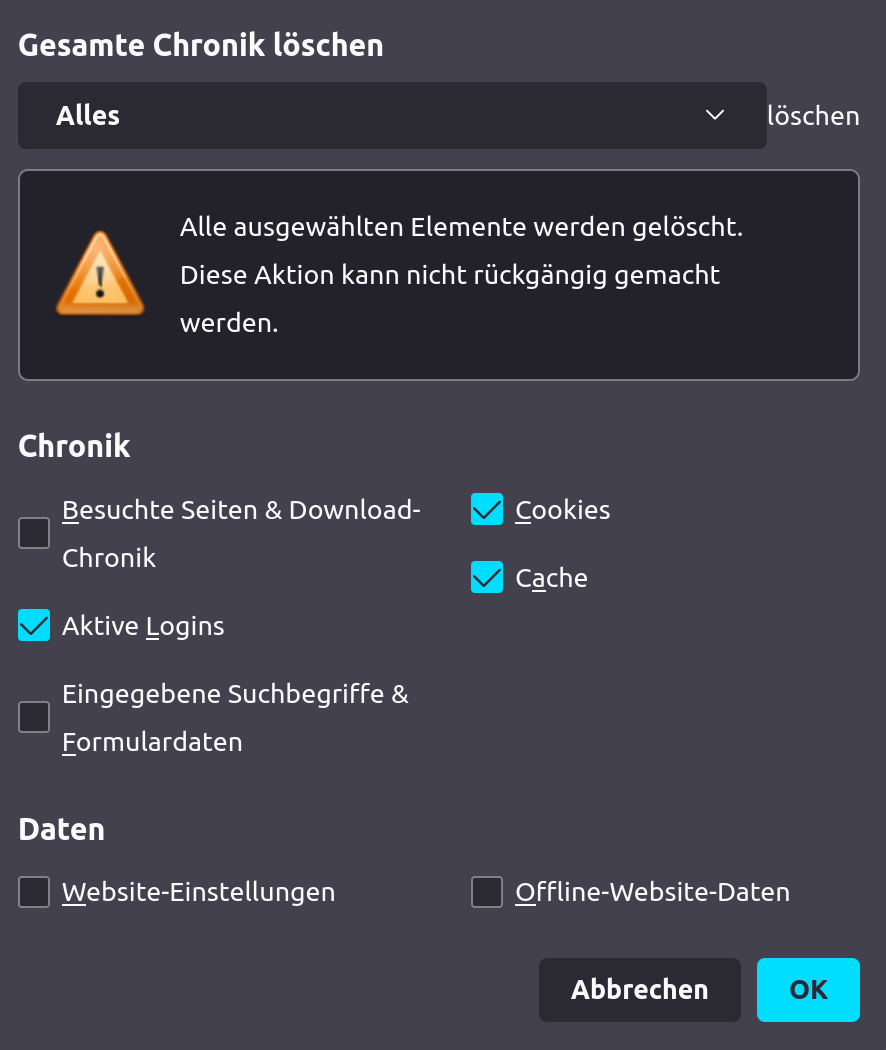
Task: Tick the "Besuchte Seiten & Download-Chronik" checkbox
Action: (x=34, y=533)
